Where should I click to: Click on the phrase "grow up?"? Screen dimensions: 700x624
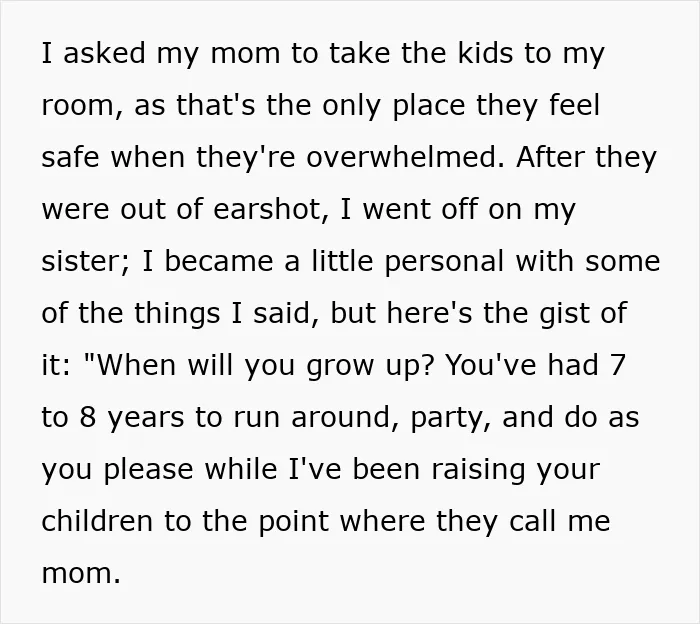click(x=370, y=366)
